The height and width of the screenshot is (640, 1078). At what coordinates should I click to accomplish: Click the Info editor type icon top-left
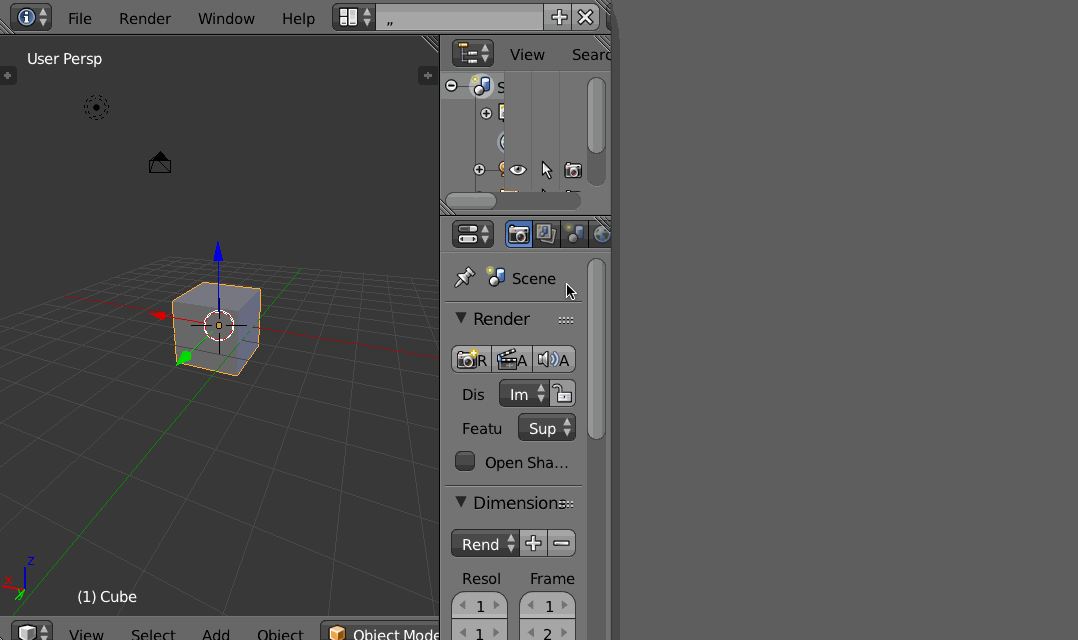tap(30, 17)
